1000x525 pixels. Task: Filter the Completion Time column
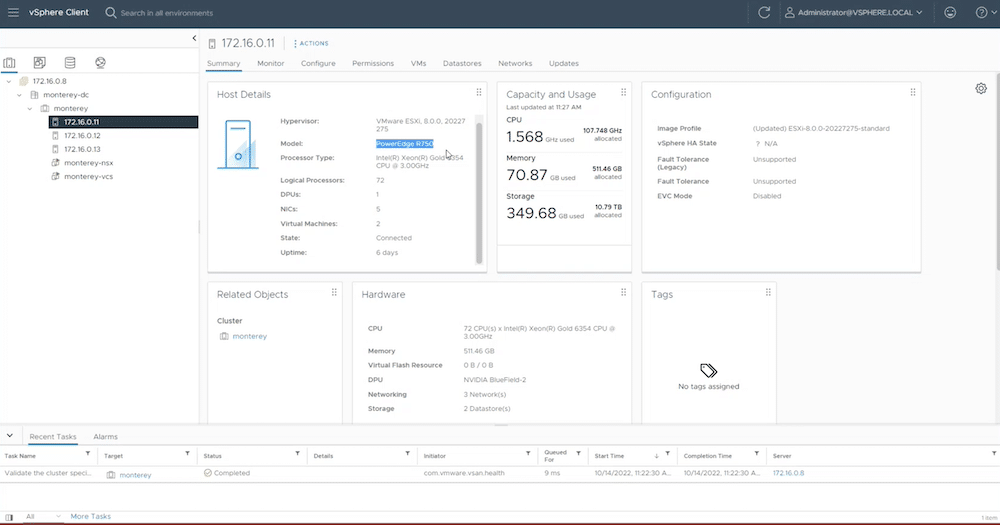click(x=756, y=454)
